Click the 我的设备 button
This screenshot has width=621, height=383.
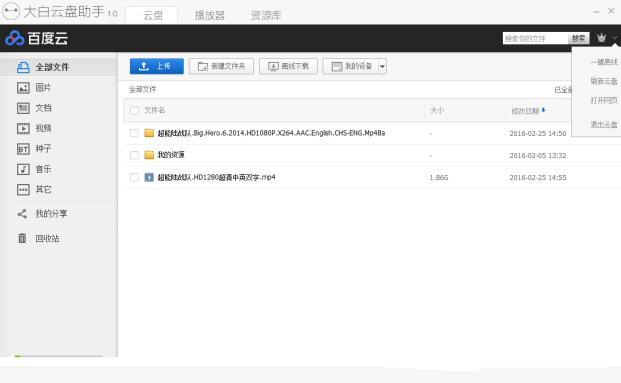pyautogui.click(x=351, y=66)
